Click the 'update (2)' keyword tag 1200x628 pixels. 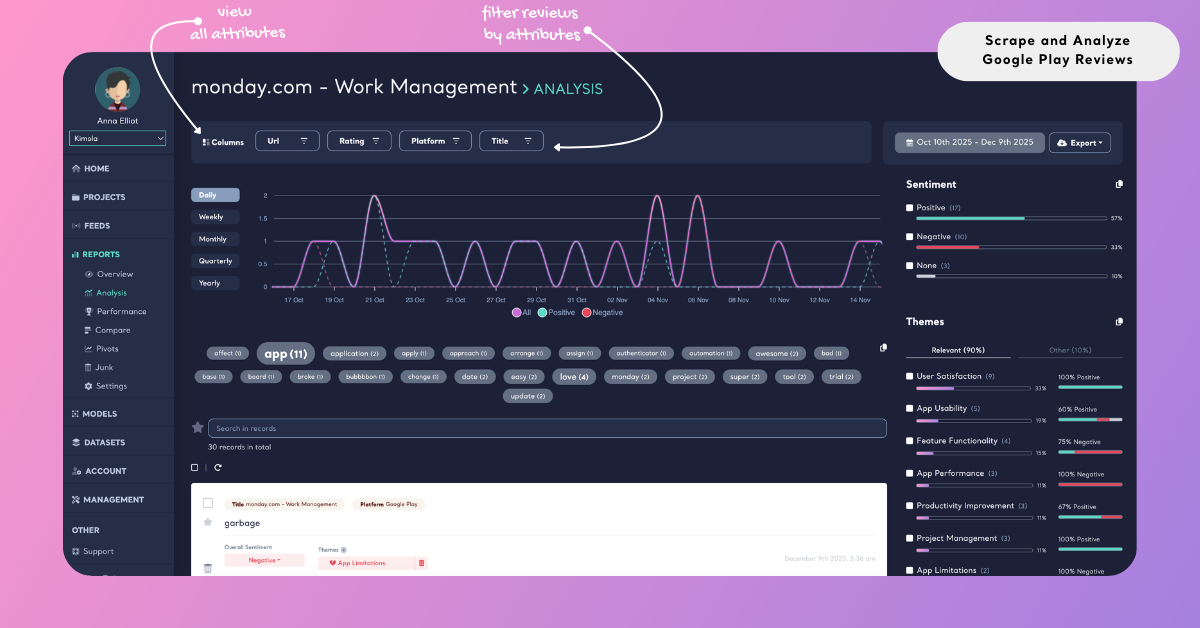click(x=527, y=396)
